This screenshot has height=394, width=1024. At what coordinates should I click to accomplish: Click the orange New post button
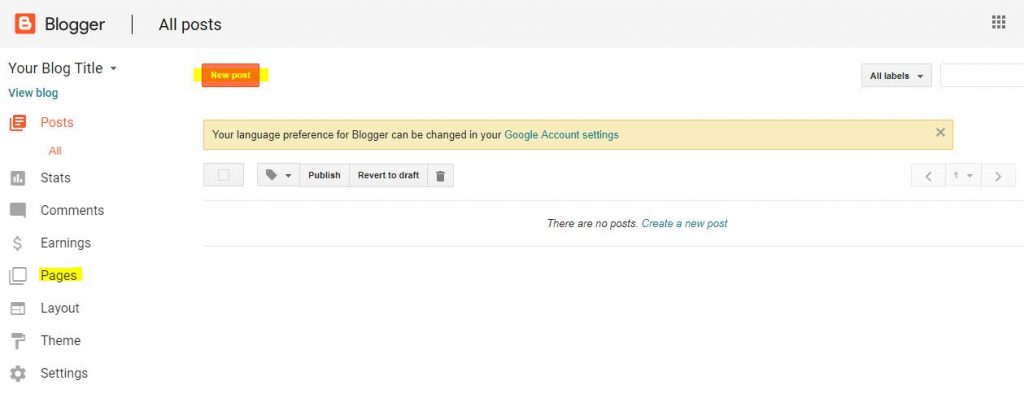click(231, 75)
